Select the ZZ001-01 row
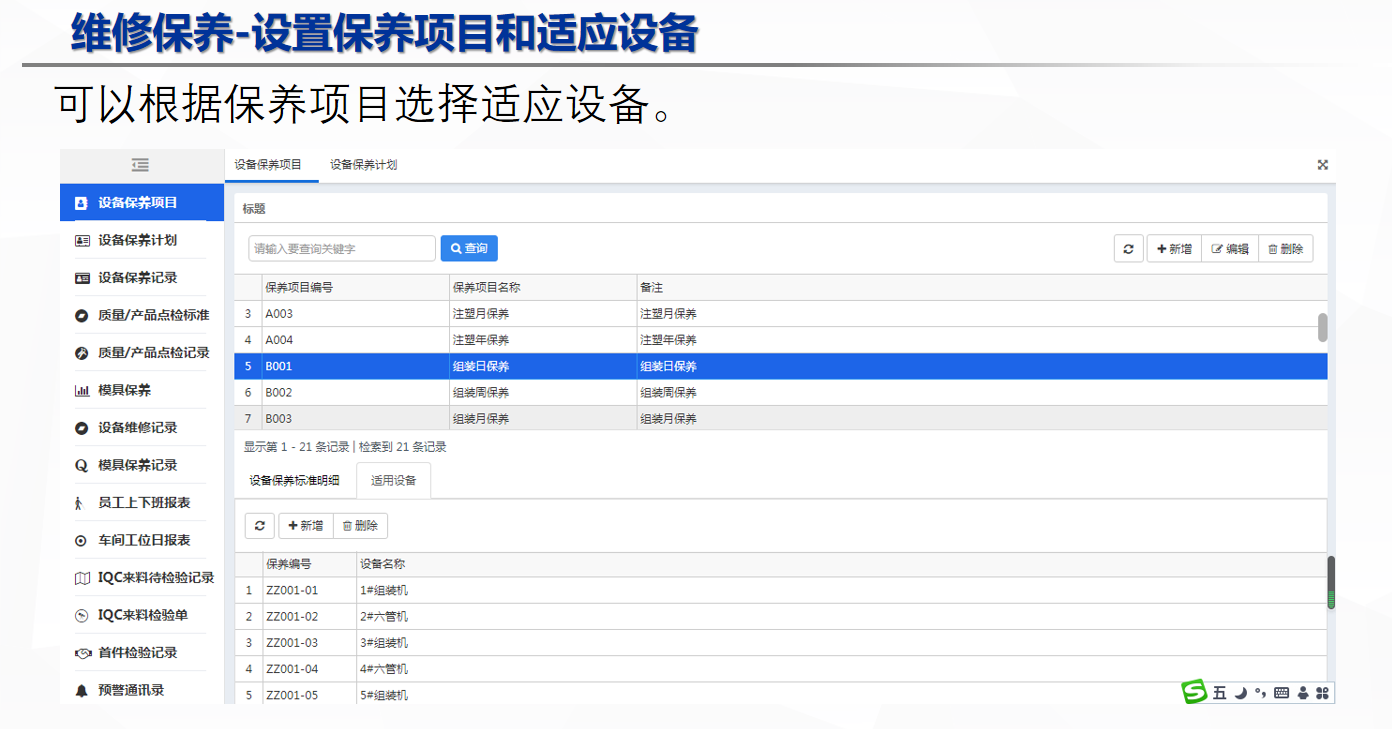The height and width of the screenshot is (729, 1392). tap(781, 590)
